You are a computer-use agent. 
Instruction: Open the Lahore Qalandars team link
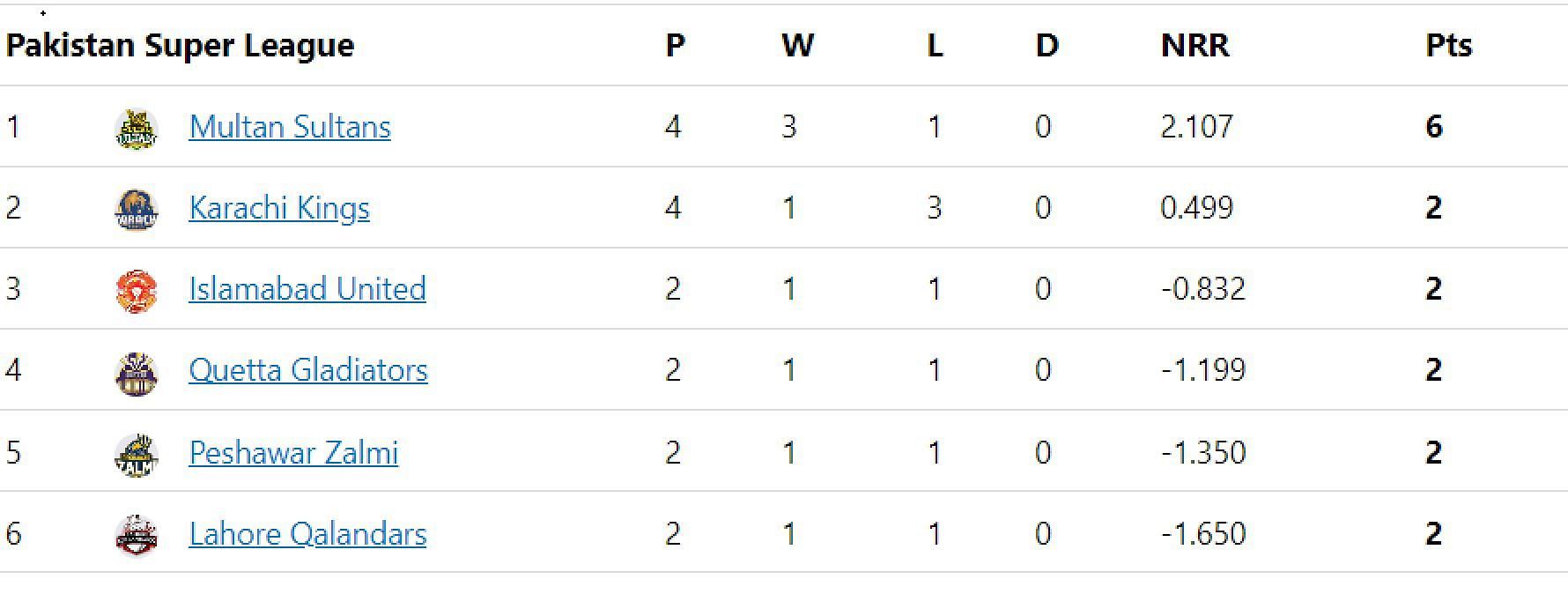click(x=307, y=534)
